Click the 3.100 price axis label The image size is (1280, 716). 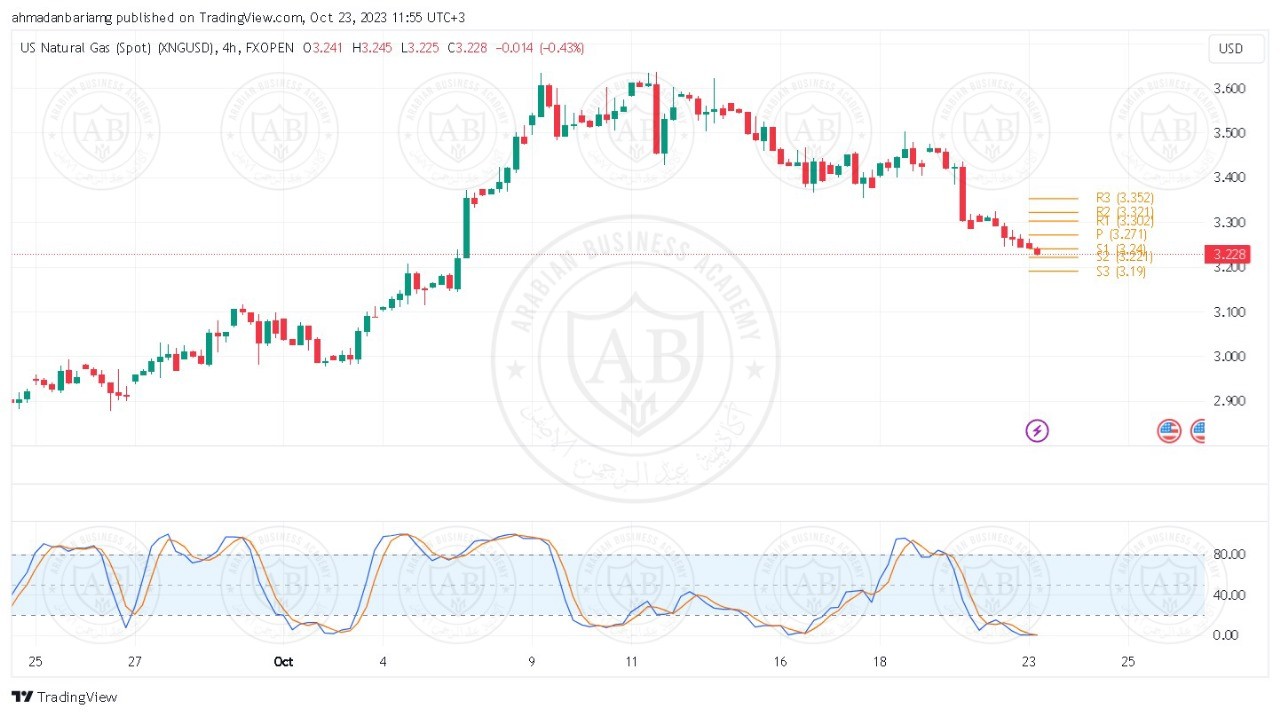click(1228, 312)
